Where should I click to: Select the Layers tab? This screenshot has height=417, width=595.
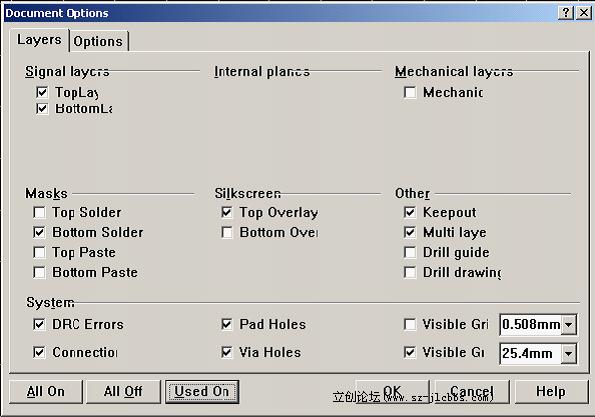[39, 39]
